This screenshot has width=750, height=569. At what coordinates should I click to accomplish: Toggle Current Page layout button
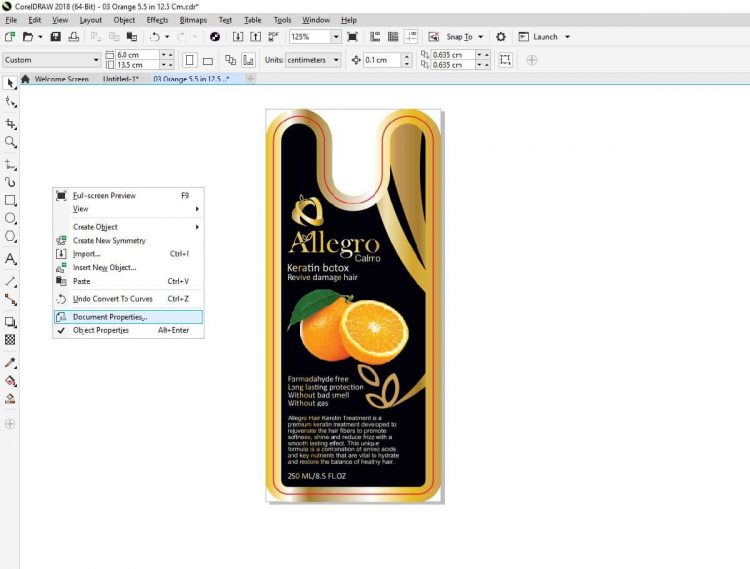pos(248,60)
